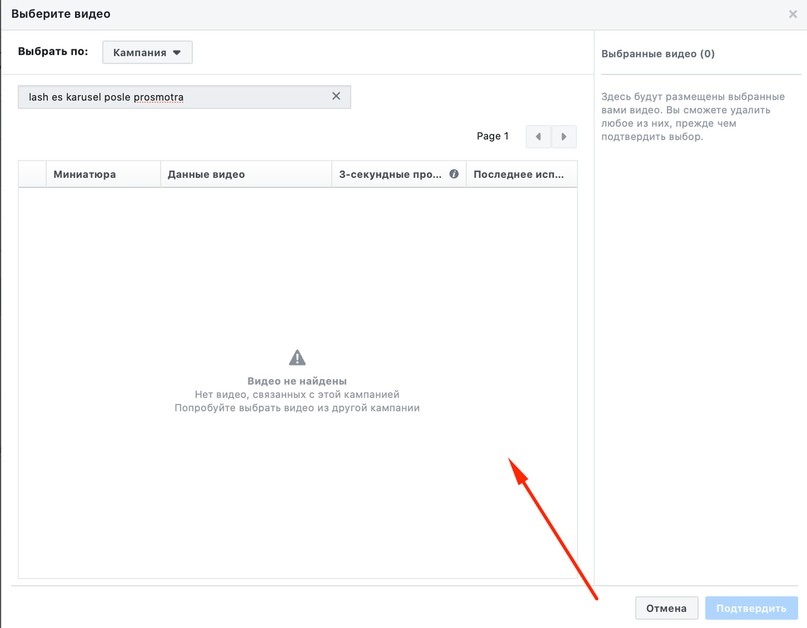Click the 3-секундные про... column header
This screenshot has height=628, width=807.
pyautogui.click(x=399, y=174)
